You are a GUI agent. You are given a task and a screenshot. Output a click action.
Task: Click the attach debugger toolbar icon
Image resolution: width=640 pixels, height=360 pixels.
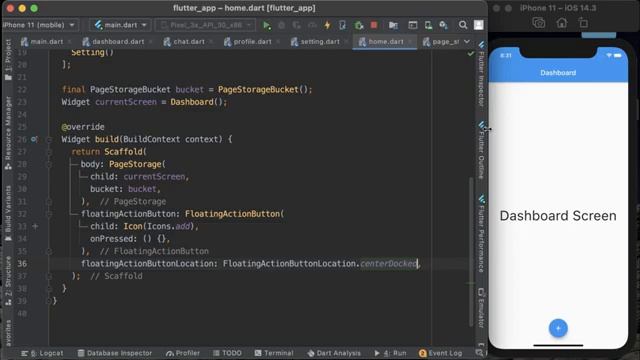(x=359, y=25)
